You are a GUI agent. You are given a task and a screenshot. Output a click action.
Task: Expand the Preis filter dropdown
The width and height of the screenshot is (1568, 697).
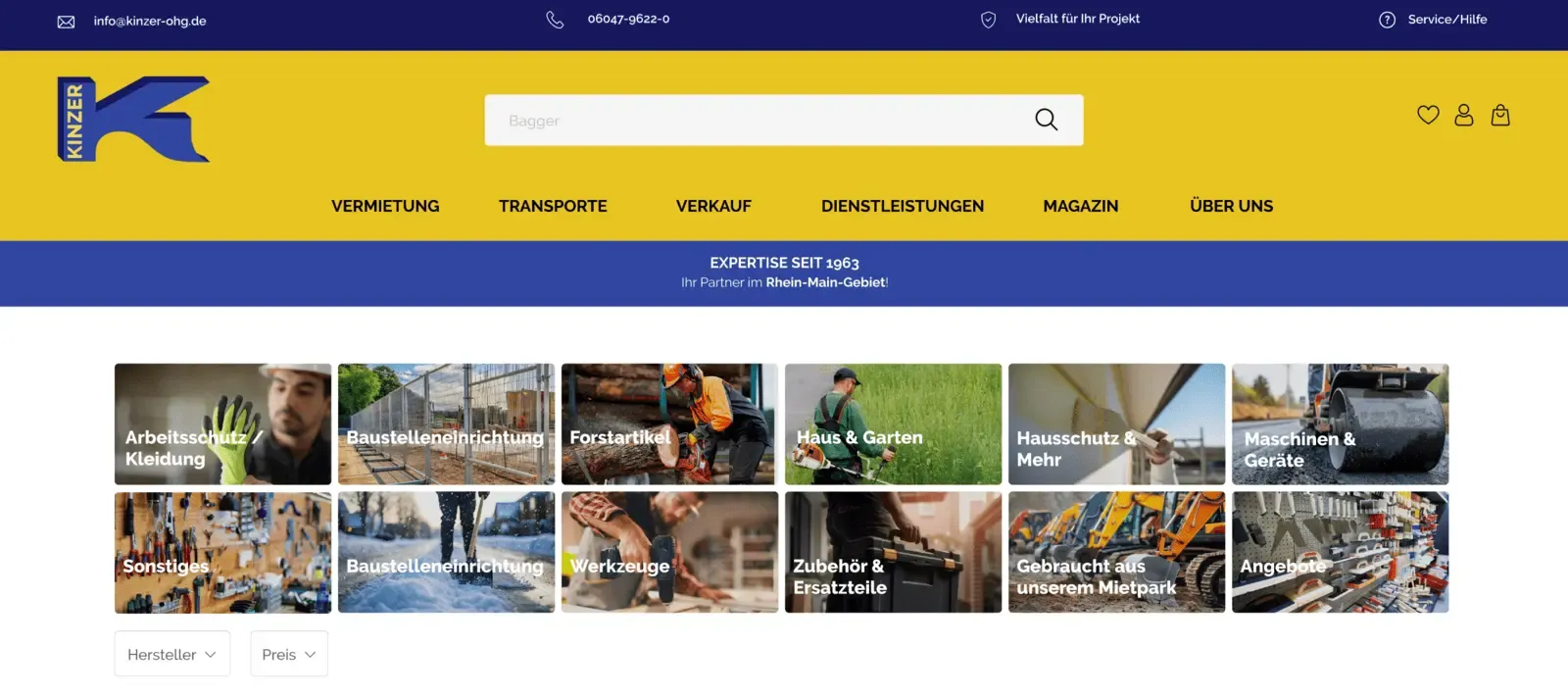pyautogui.click(x=289, y=654)
